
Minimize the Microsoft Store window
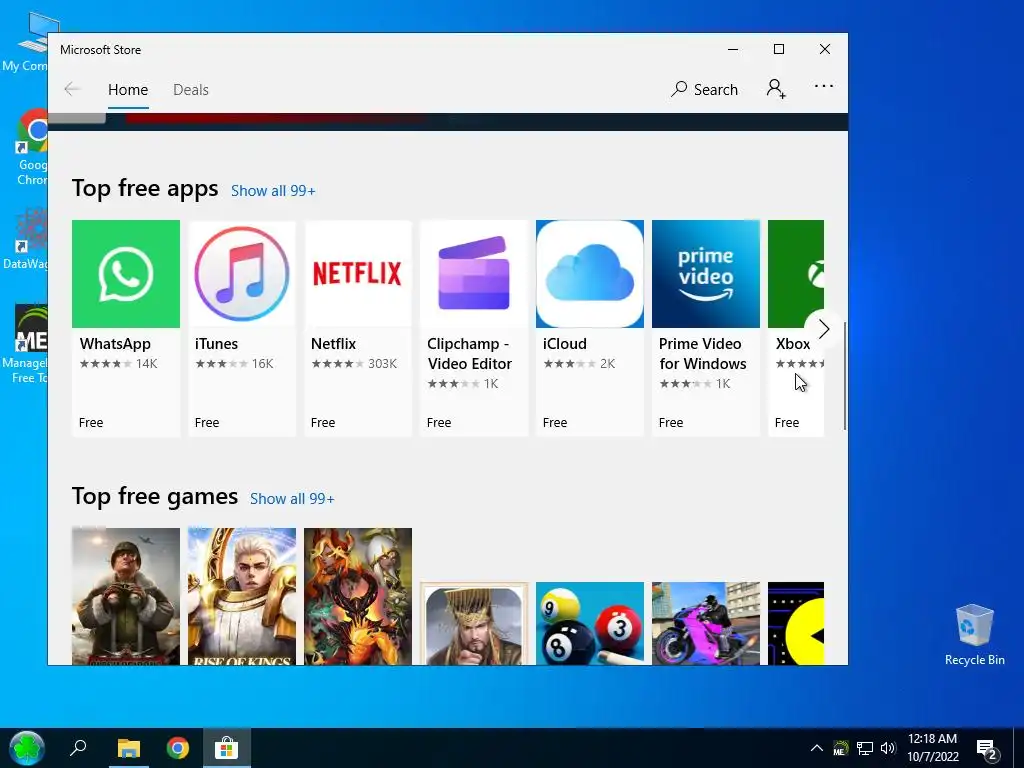[x=733, y=50]
